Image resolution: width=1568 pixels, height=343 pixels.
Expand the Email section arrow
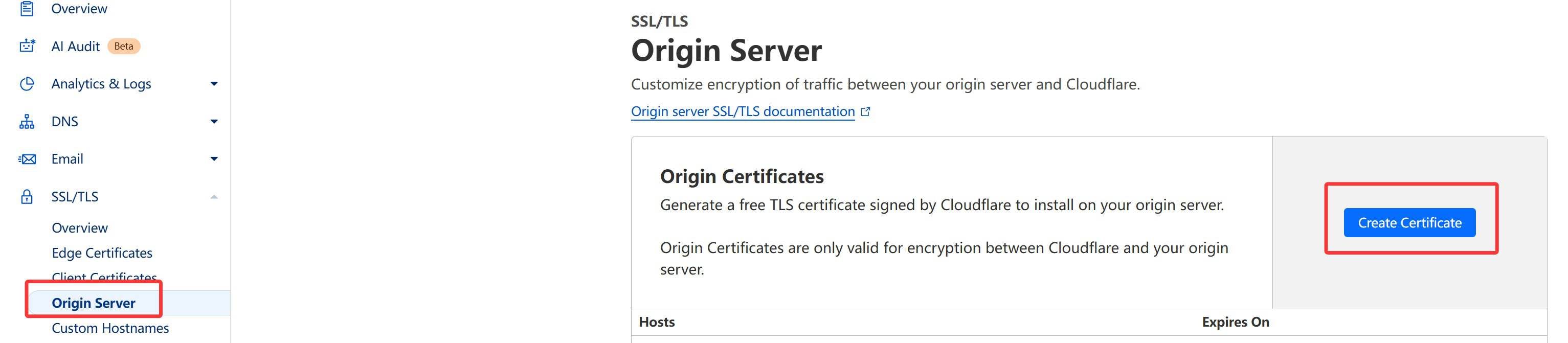214,159
